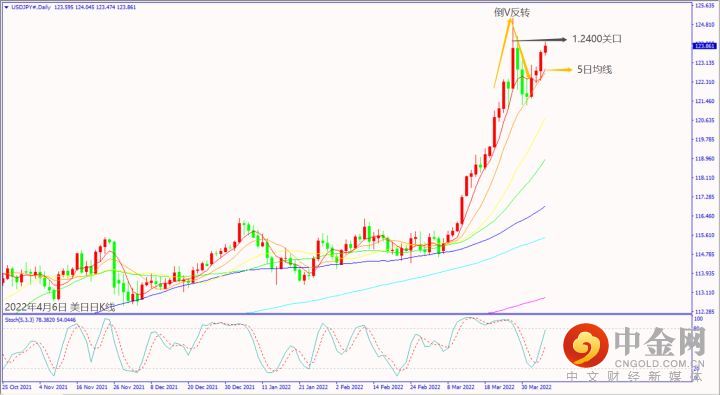This screenshot has height=395, width=720.
Task: Click the 18 Mar 2022 date label
Action: (x=500, y=387)
